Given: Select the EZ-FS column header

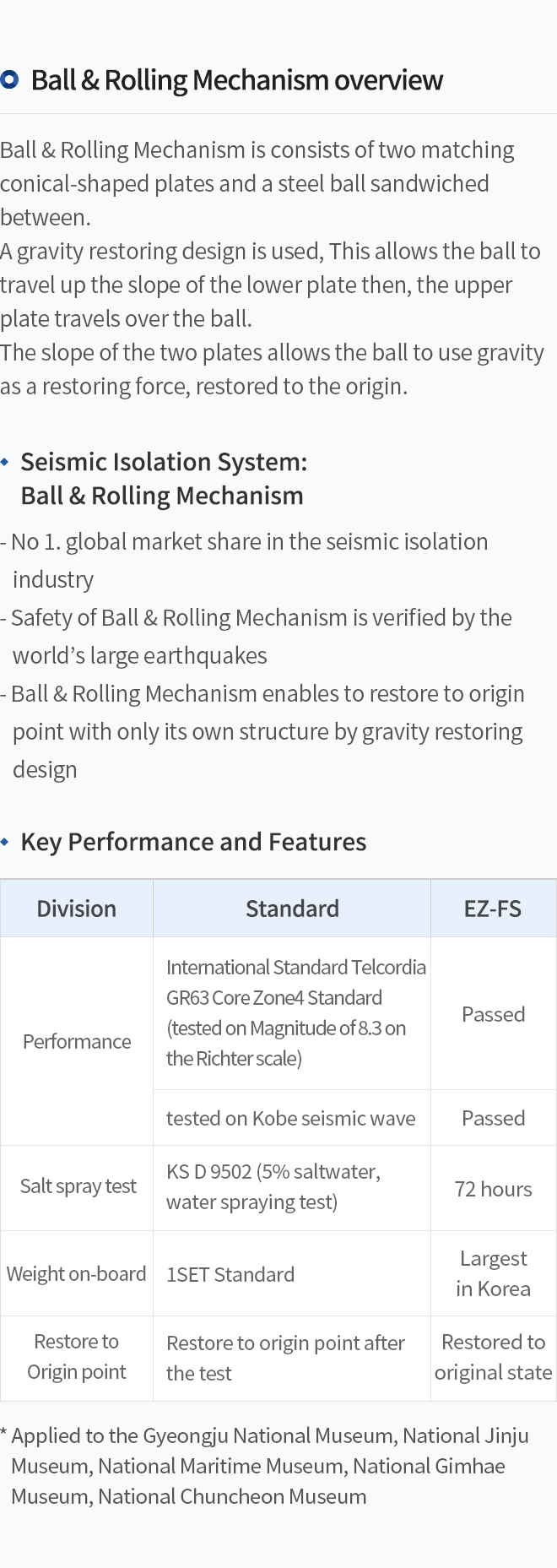Looking at the screenshot, I should tap(493, 909).
